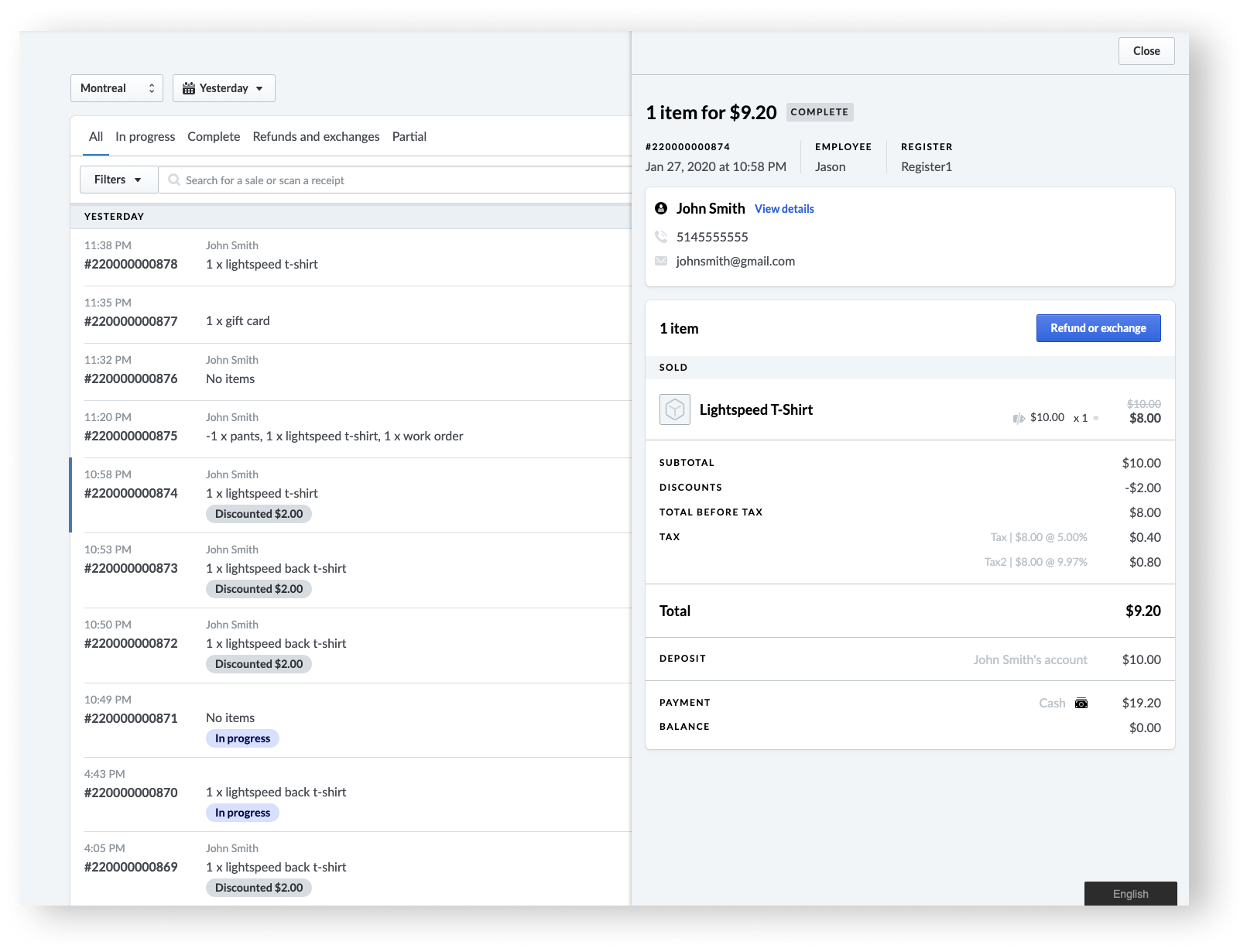Viewport: 1247px width, 952px height.
Task: Open John Smith's View details link
Action: pyautogui.click(x=784, y=209)
